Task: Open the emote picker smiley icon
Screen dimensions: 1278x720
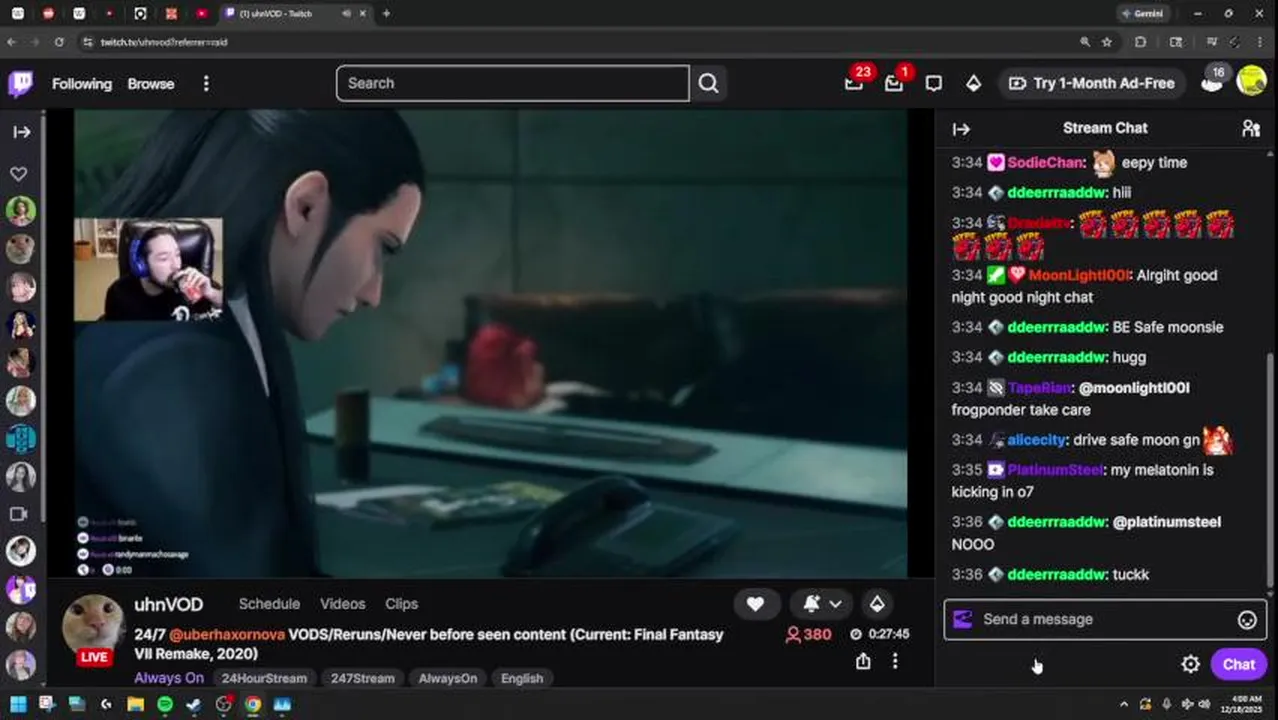Action: (1247, 620)
